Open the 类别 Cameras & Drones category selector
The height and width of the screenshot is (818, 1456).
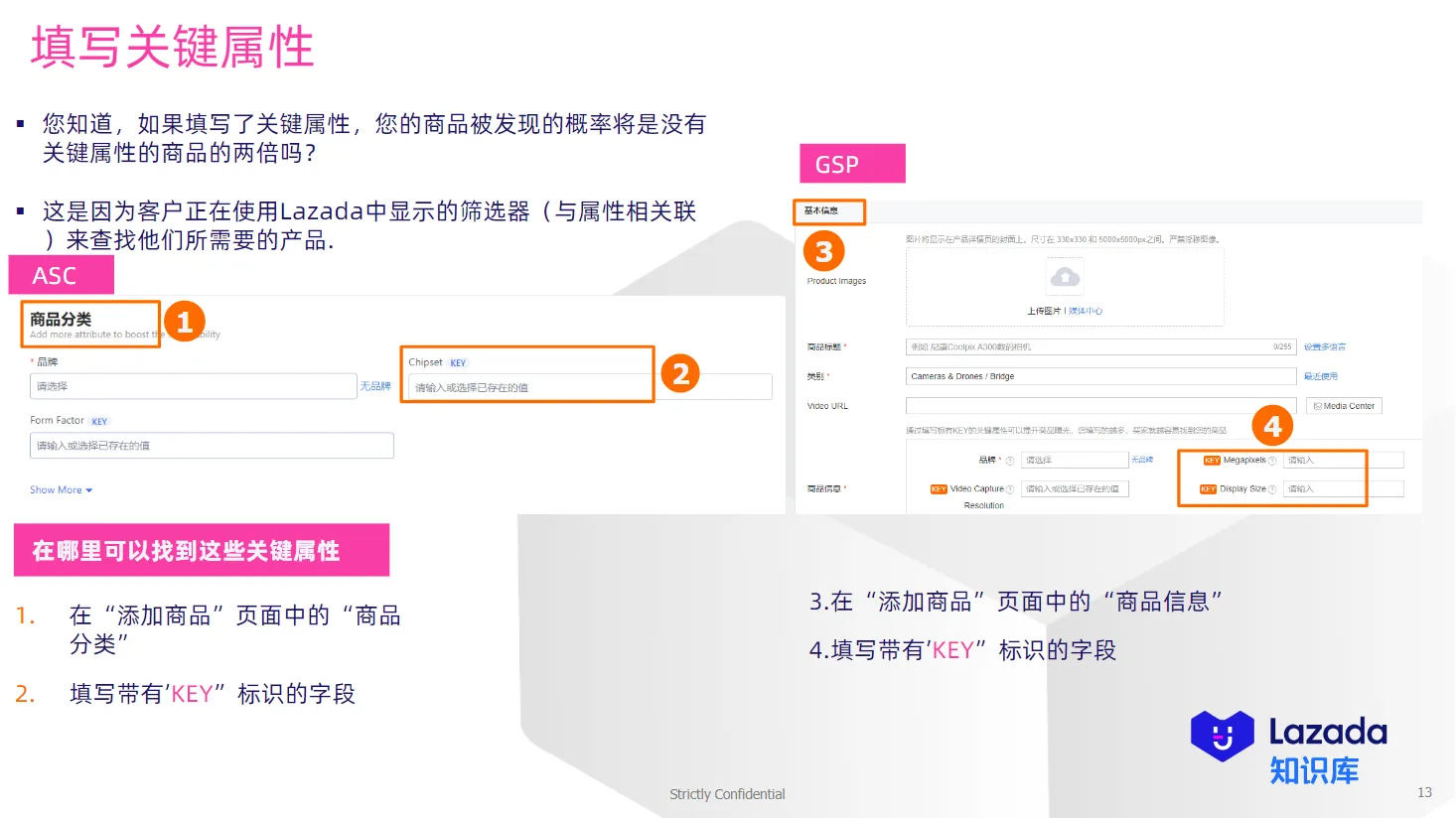point(1100,375)
